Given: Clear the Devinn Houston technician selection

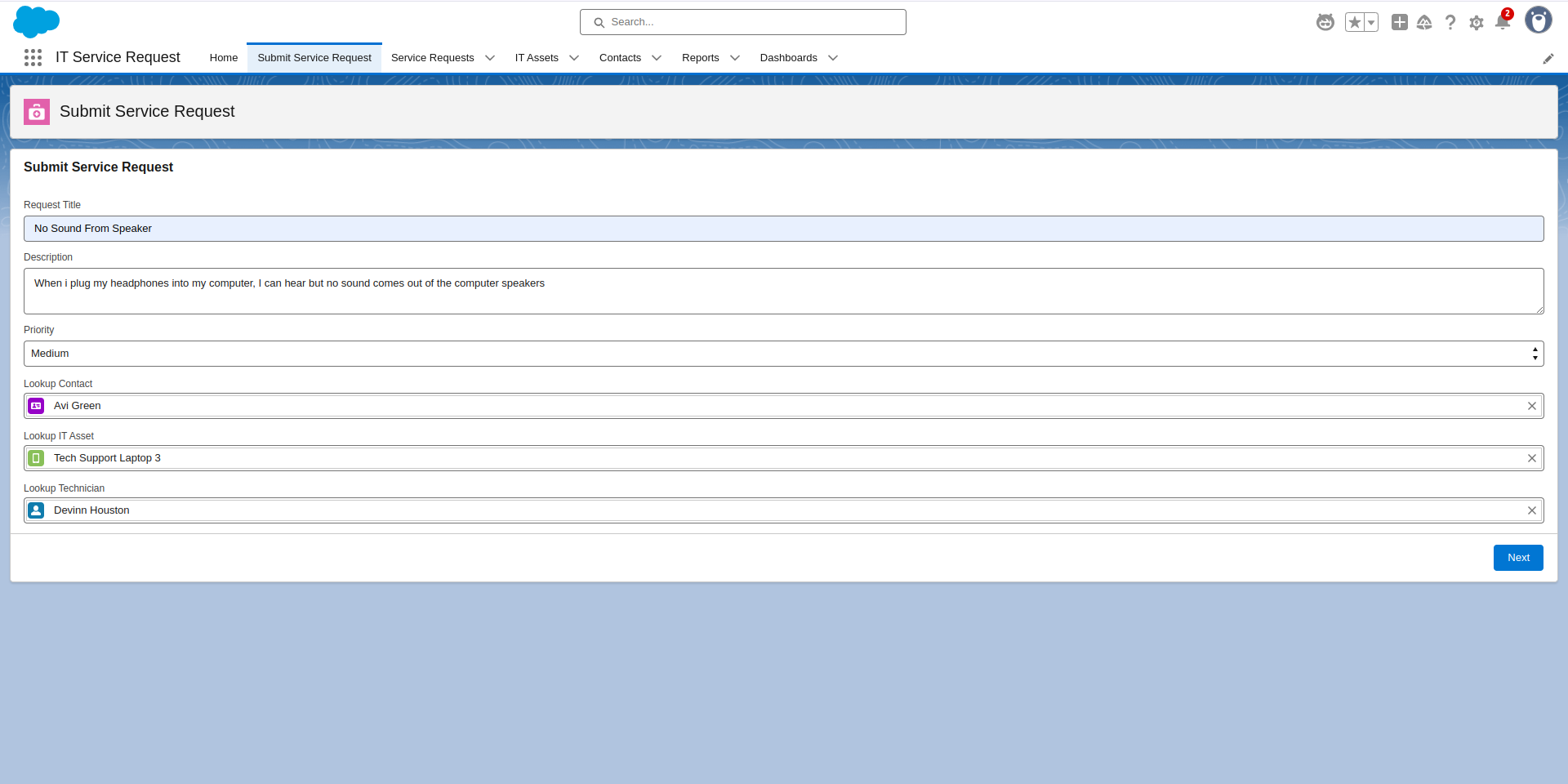Looking at the screenshot, I should (x=1532, y=510).
